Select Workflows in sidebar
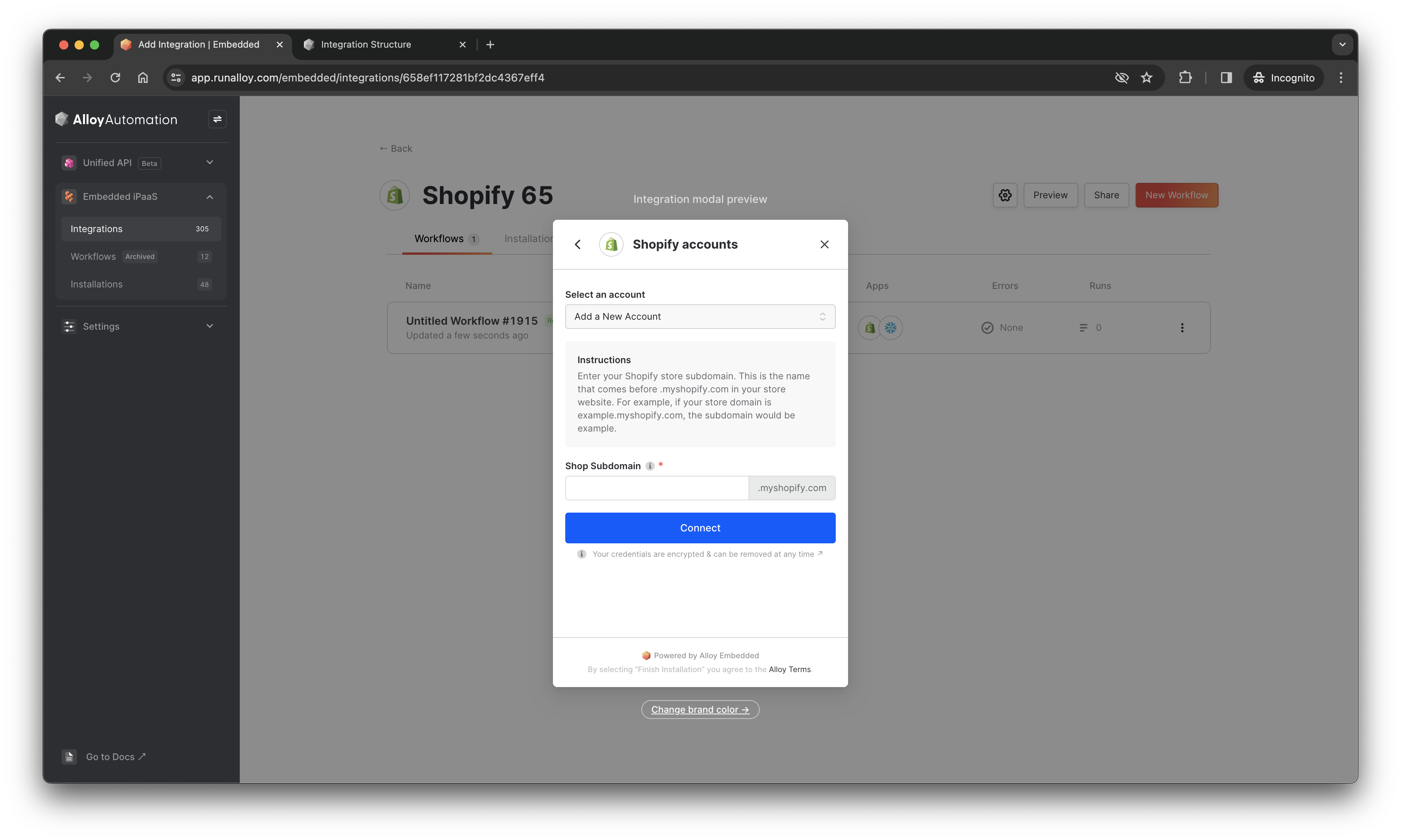 141,256
